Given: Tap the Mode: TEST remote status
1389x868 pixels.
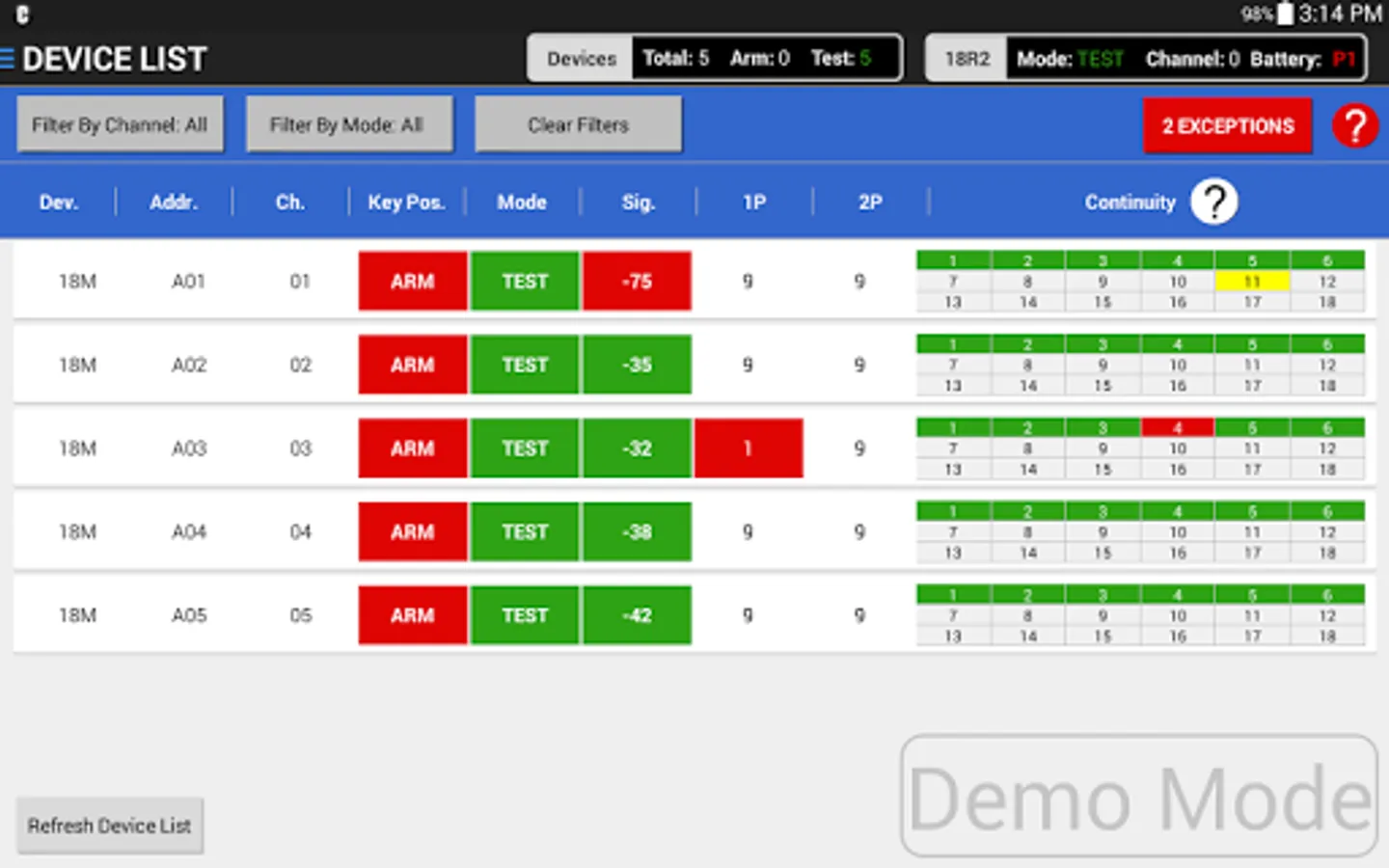Looking at the screenshot, I should pyautogui.click(x=1071, y=59).
